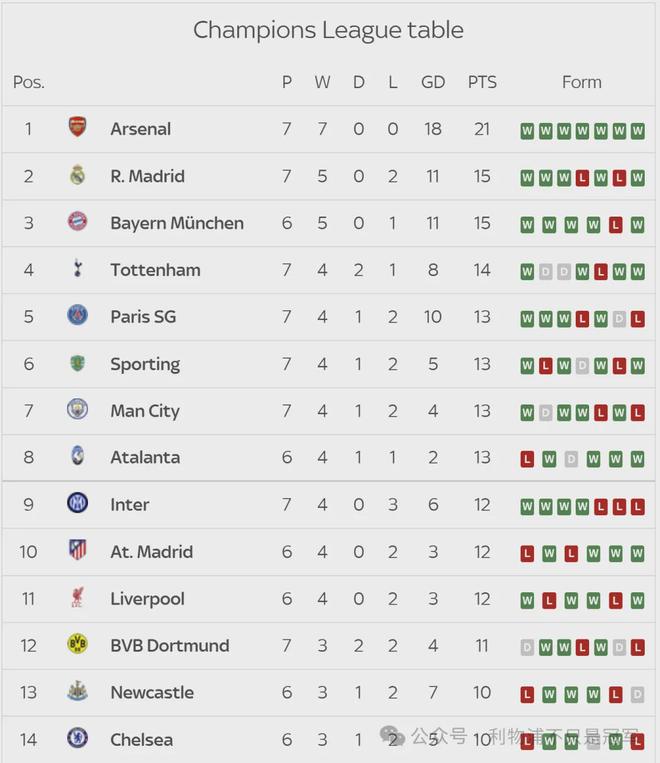Click the Champions League table title
The height and width of the screenshot is (763, 660).
pyautogui.click(x=328, y=30)
